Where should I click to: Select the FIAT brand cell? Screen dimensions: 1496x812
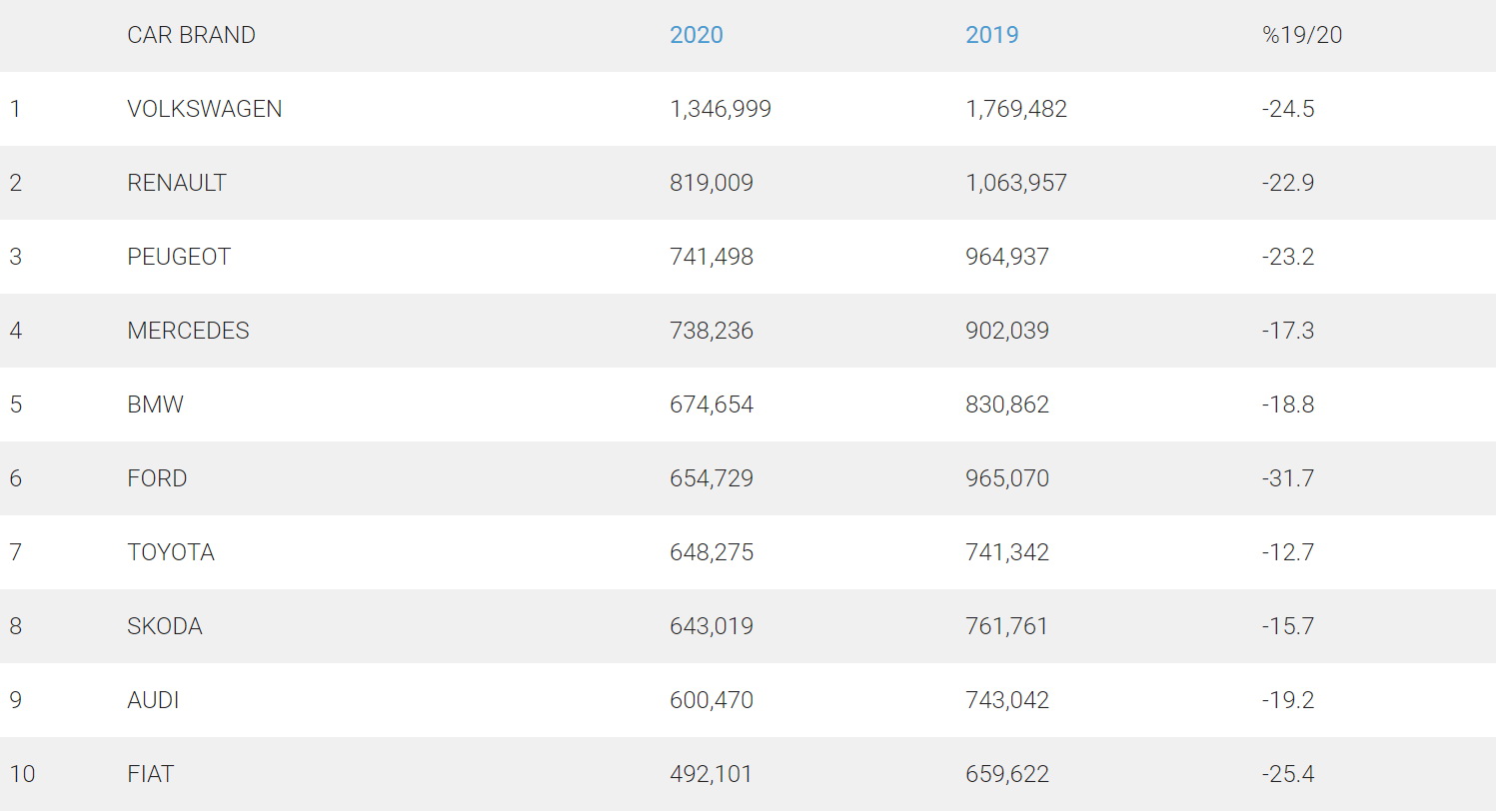pyautogui.click(x=150, y=774)
